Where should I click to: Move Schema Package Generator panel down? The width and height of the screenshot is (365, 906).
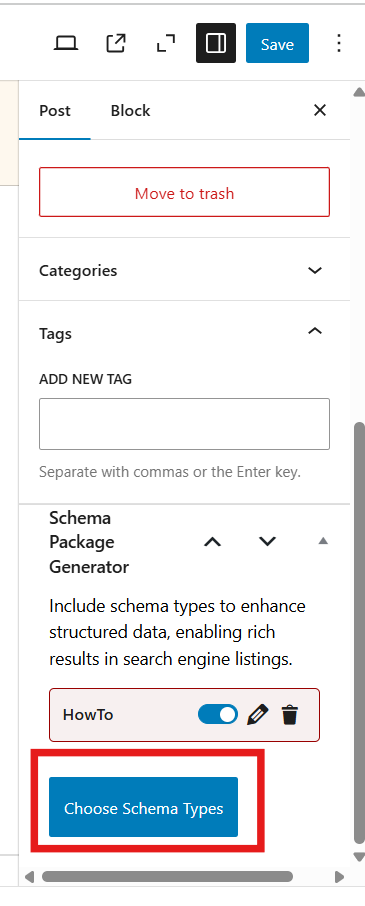[267, 541]
